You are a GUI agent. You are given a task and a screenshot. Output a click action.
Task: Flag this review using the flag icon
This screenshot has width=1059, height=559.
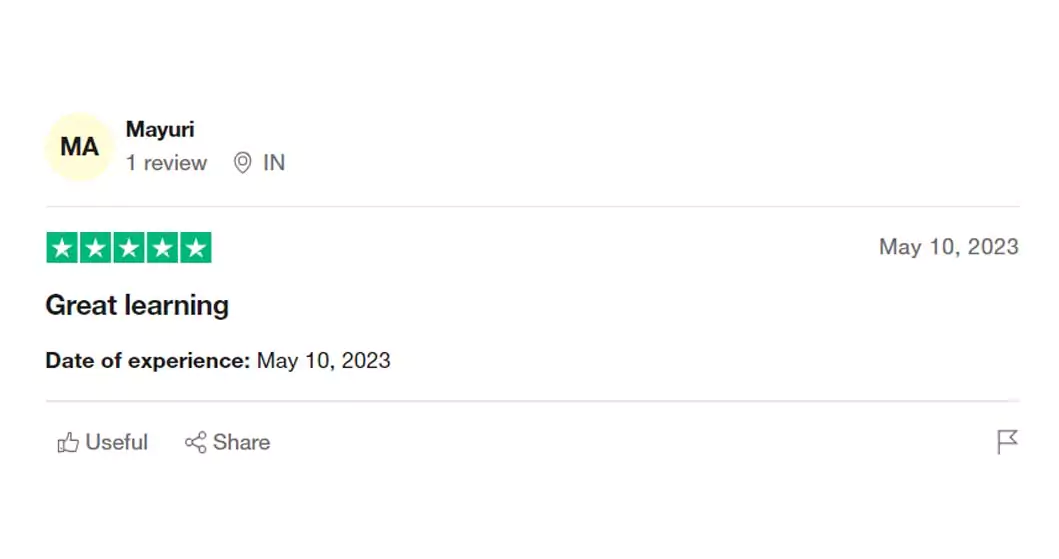1007,442
